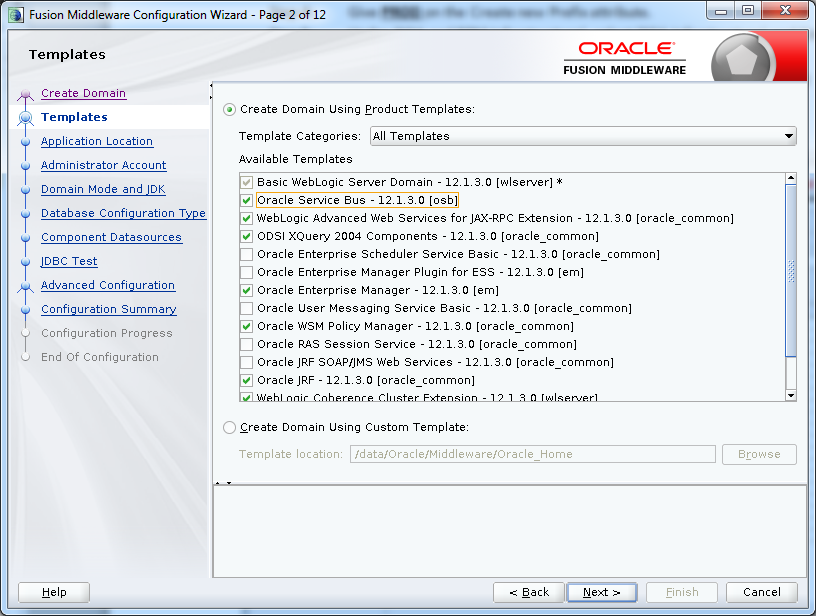Go to Advanced Configuration step
This screenshot has width=816, height=616.
pyautogui.click(x=108, y=285)
